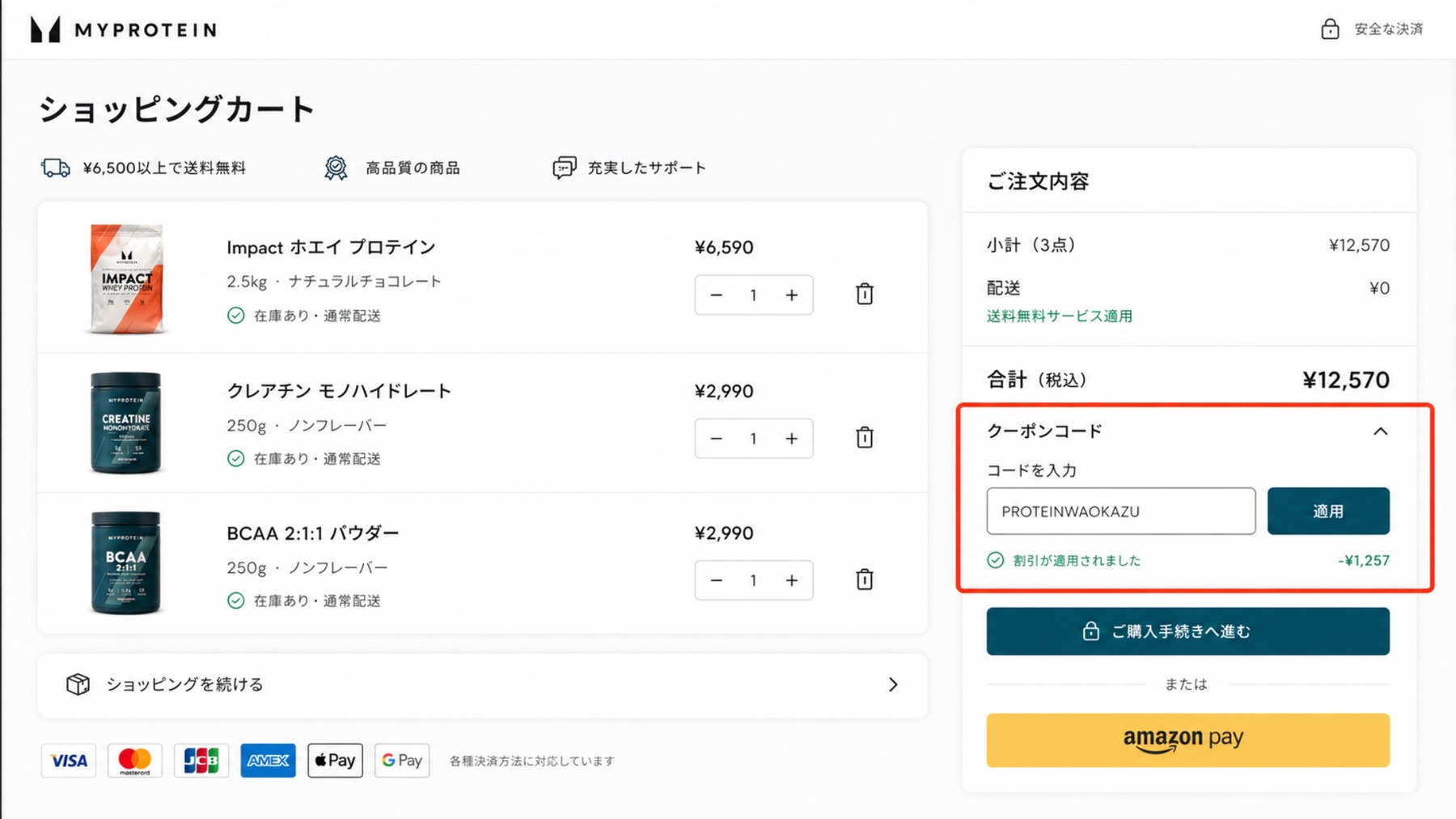Click the Apple Pay payment icon
The height and width of the screenshot is (819, 1456).
tap(335, 761)
